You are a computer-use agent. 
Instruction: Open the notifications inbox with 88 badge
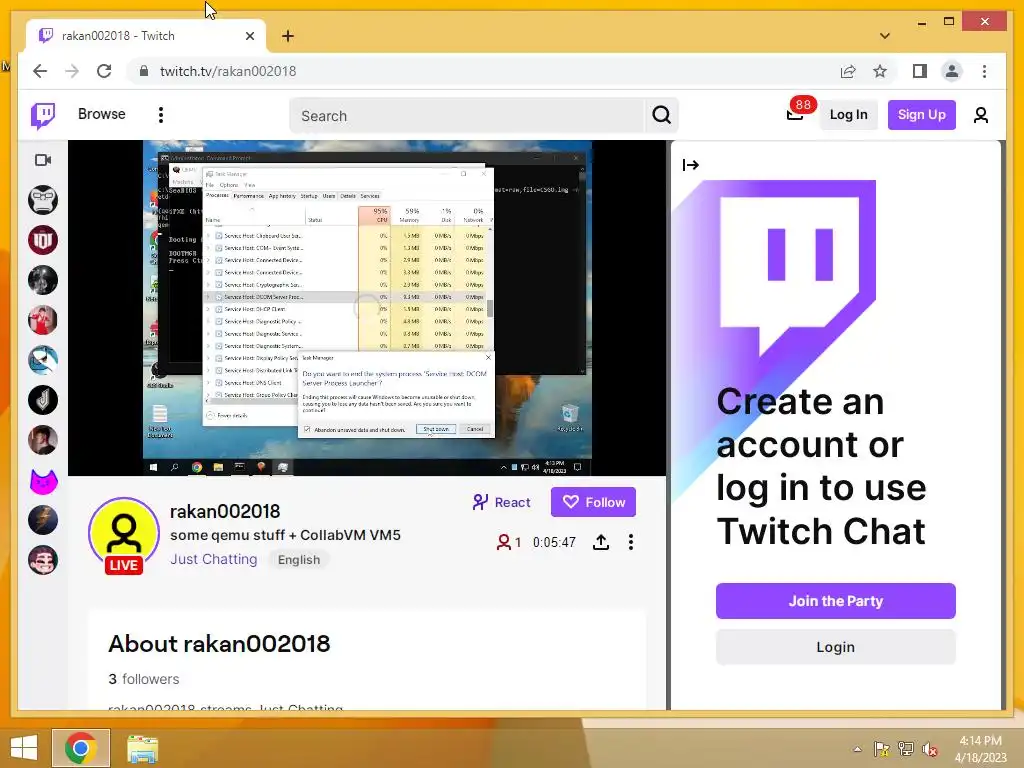pyautogui.click(x=795, y=114)
